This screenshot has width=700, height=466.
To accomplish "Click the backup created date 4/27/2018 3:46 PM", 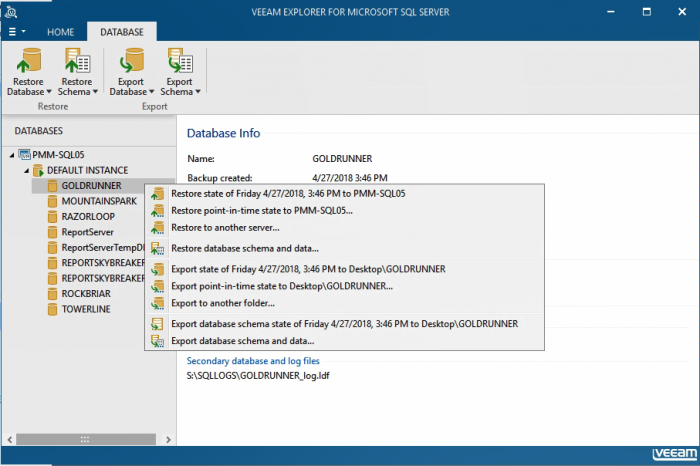I will pos(350,178).
